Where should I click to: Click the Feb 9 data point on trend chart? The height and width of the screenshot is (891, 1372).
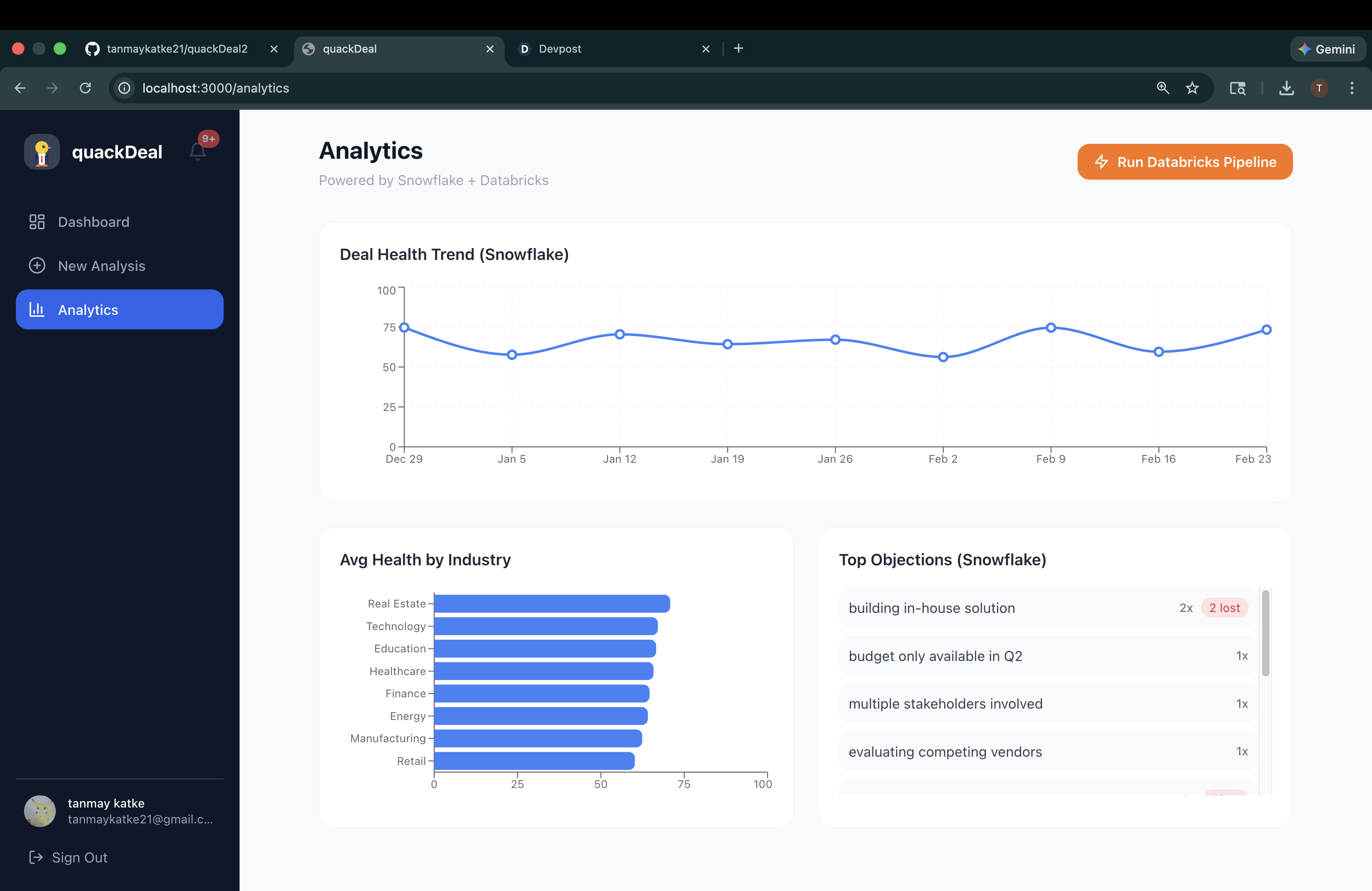(x=1050, y=328)
